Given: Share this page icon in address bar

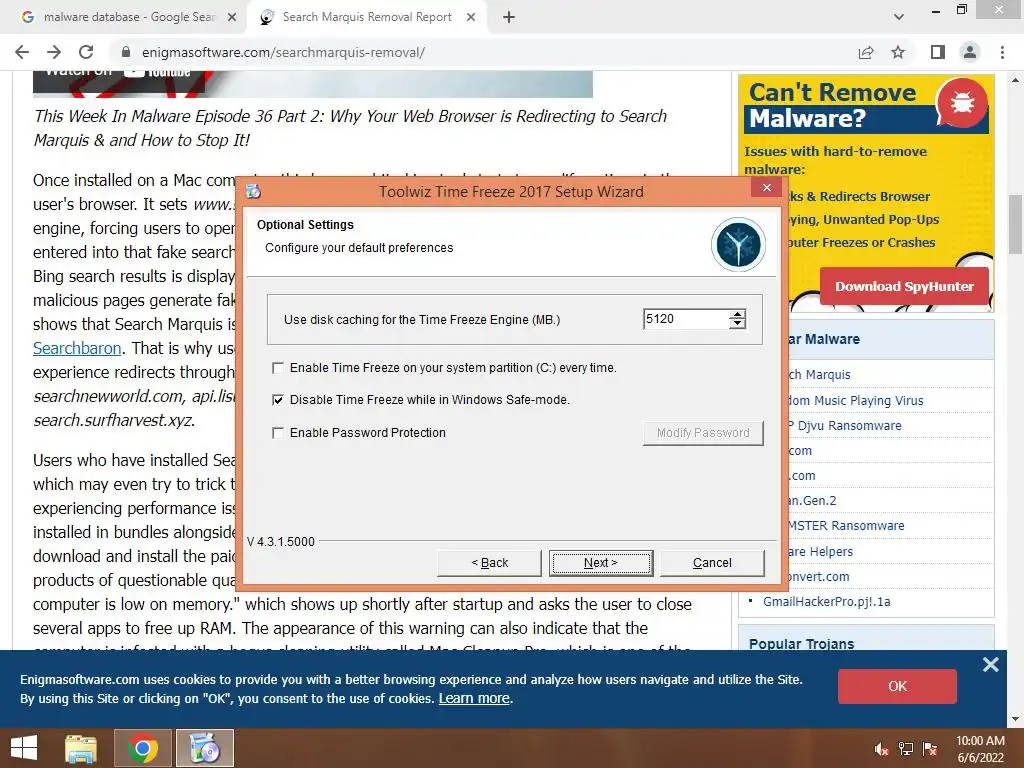Looking at the screenshot, I should [866, 52].
